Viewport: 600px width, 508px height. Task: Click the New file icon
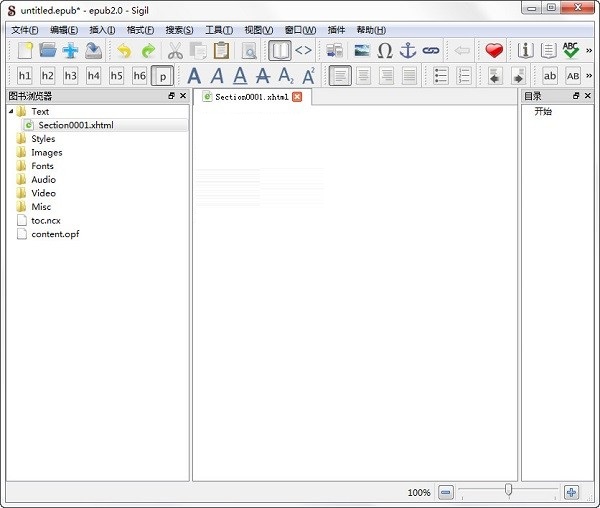25,50
